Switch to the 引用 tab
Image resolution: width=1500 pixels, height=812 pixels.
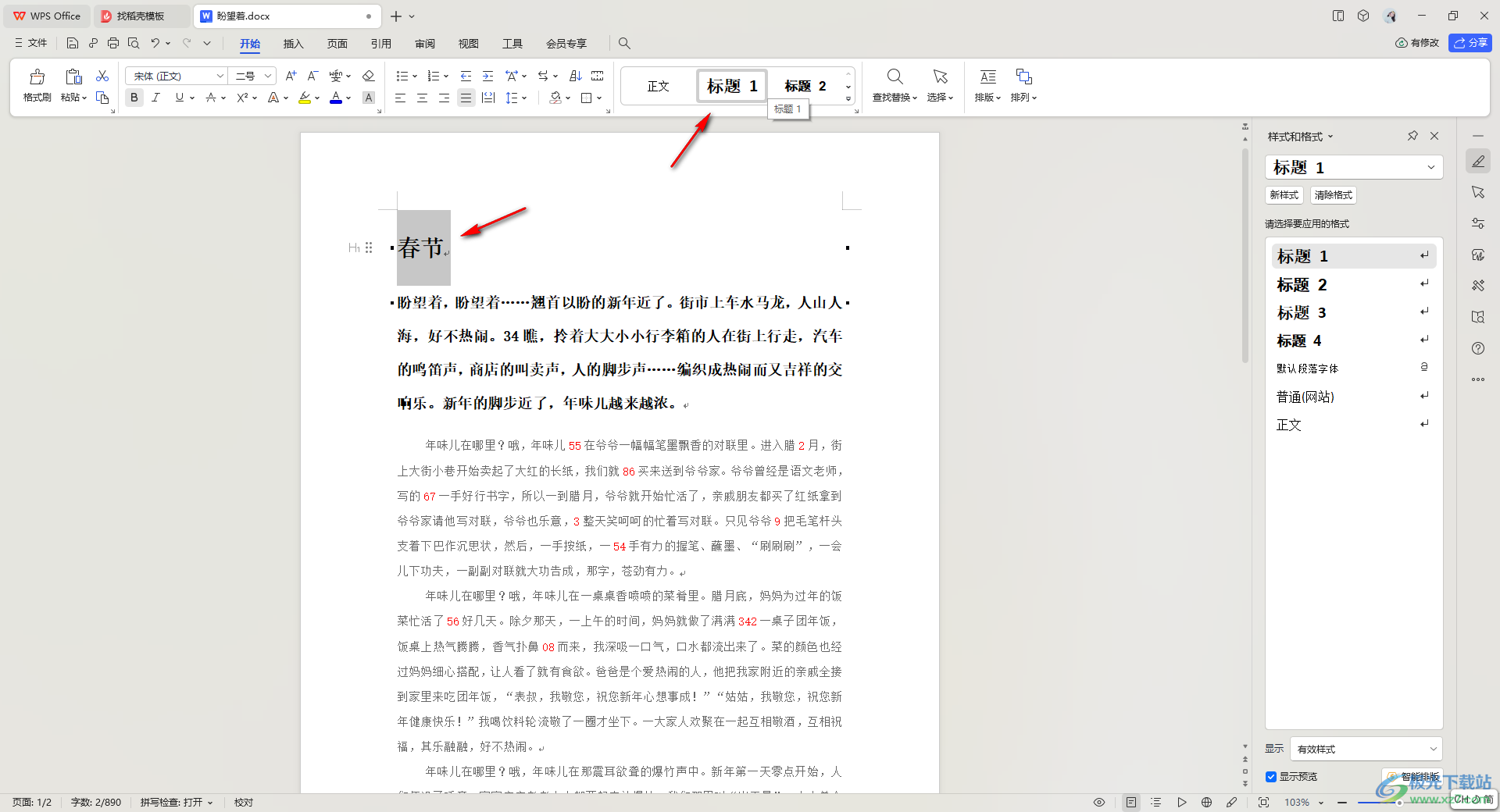click(380, 44)
